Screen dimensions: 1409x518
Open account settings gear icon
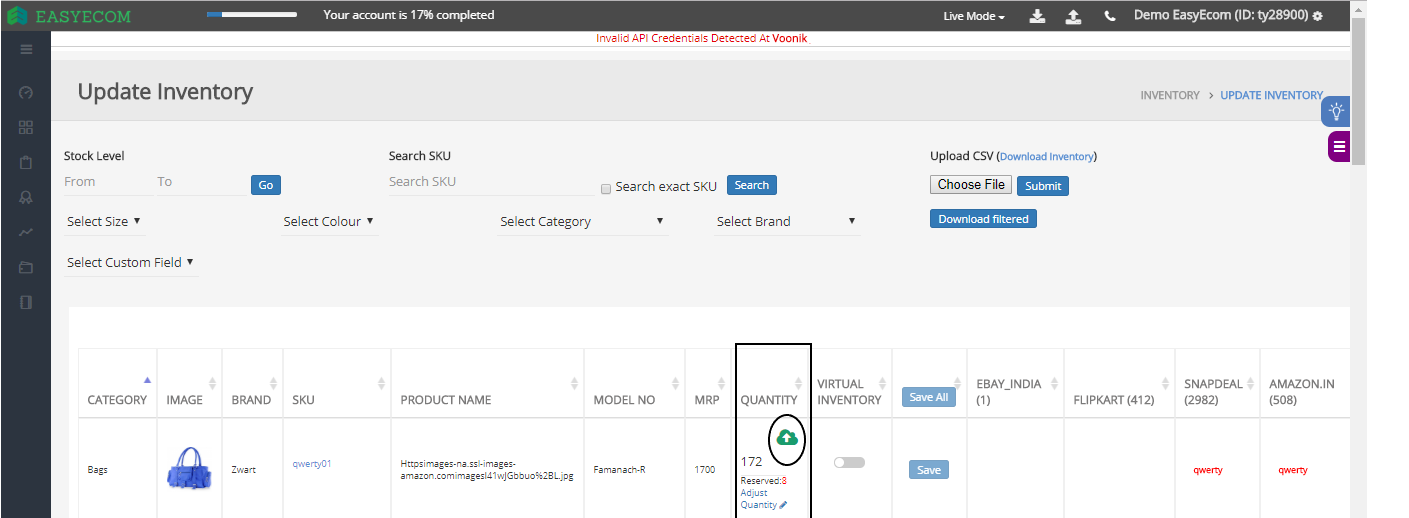(1317, 17)
